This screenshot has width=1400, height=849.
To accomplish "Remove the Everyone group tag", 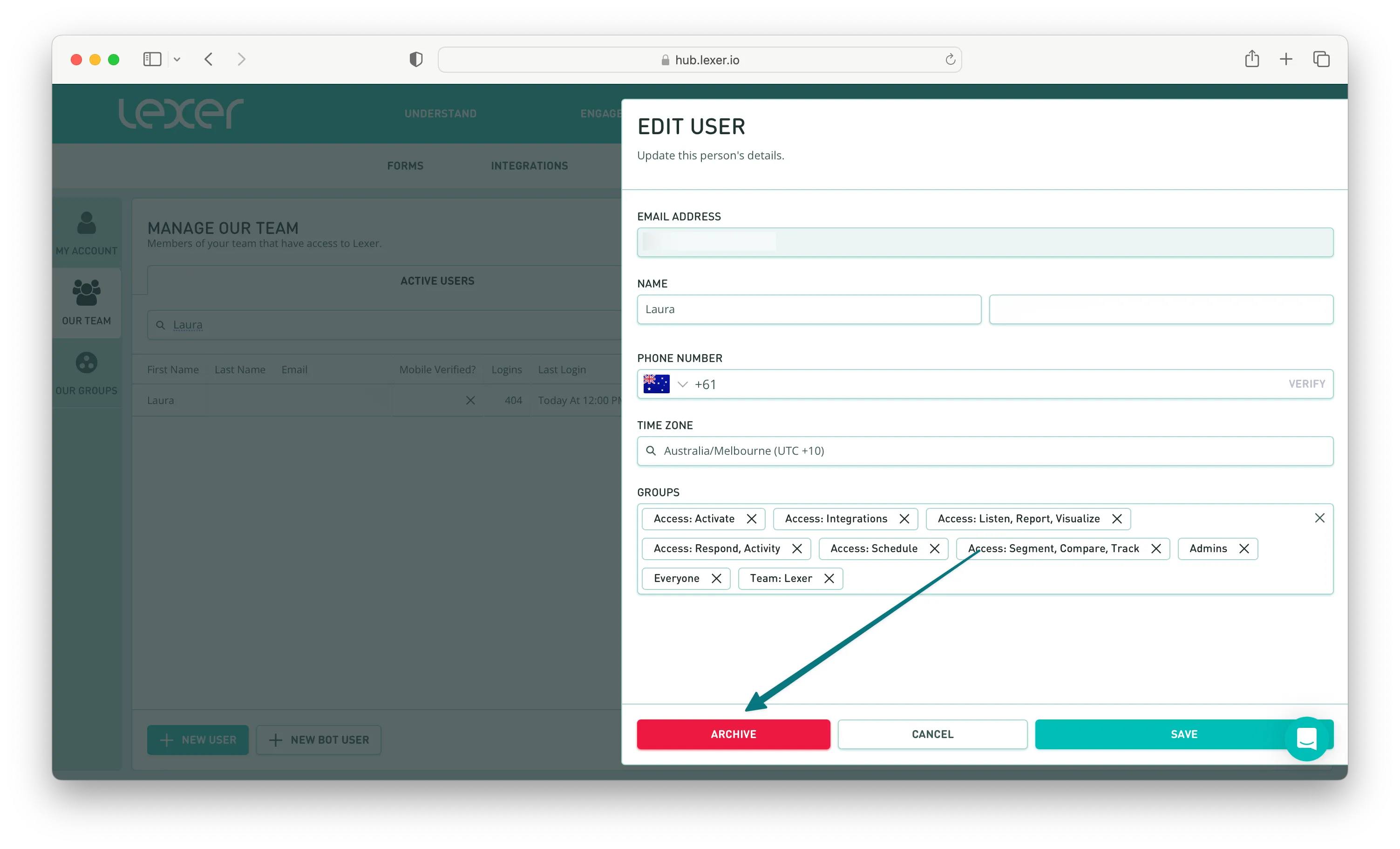I will 716,578.
